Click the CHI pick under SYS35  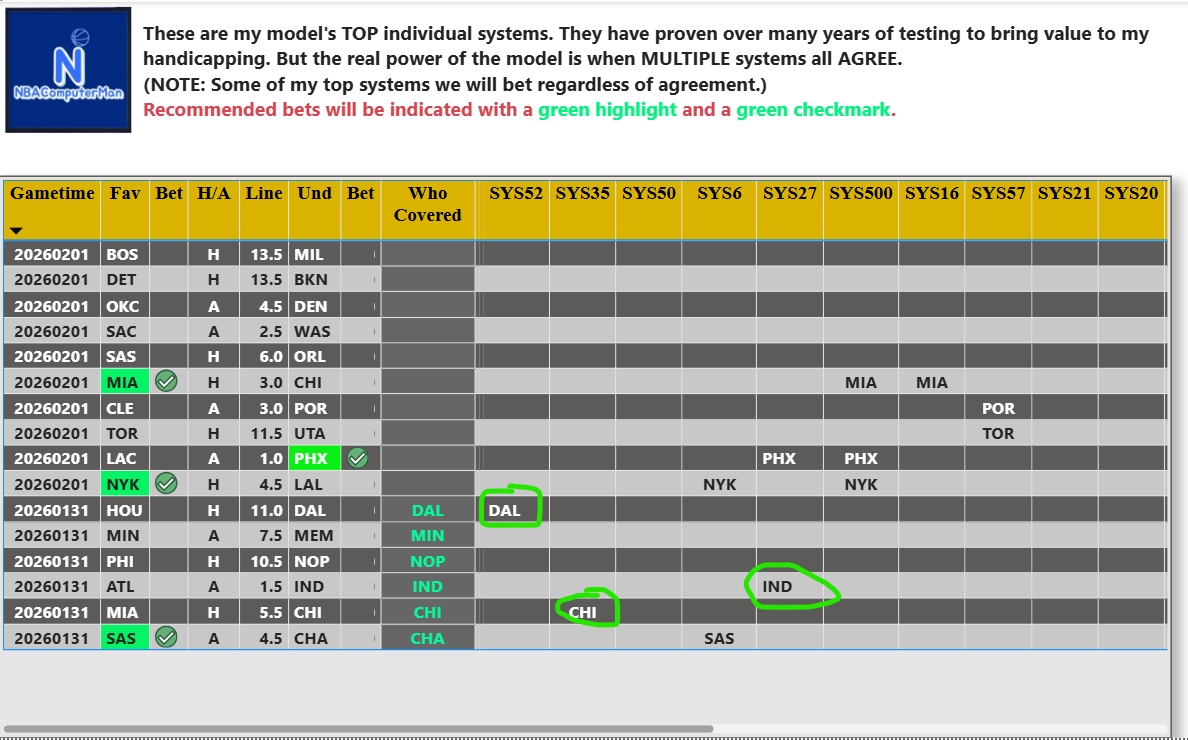pos(583,612)
